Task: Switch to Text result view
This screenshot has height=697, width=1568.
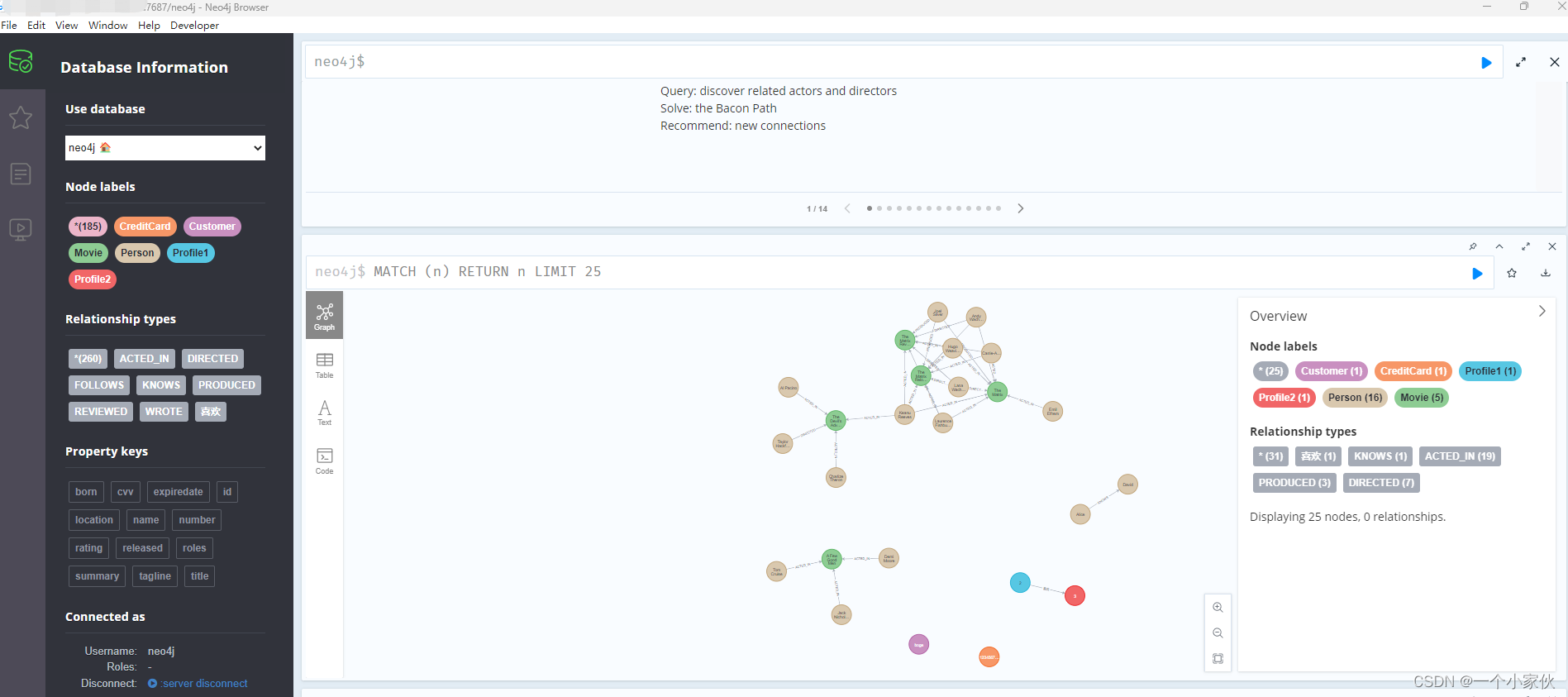Action: (324, 413)
